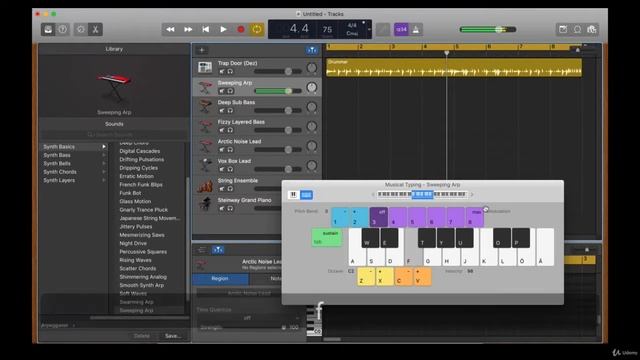
Task: Mute the Steinway Grand Piano track
Action: pyautogui.click(x=222, y=209)
